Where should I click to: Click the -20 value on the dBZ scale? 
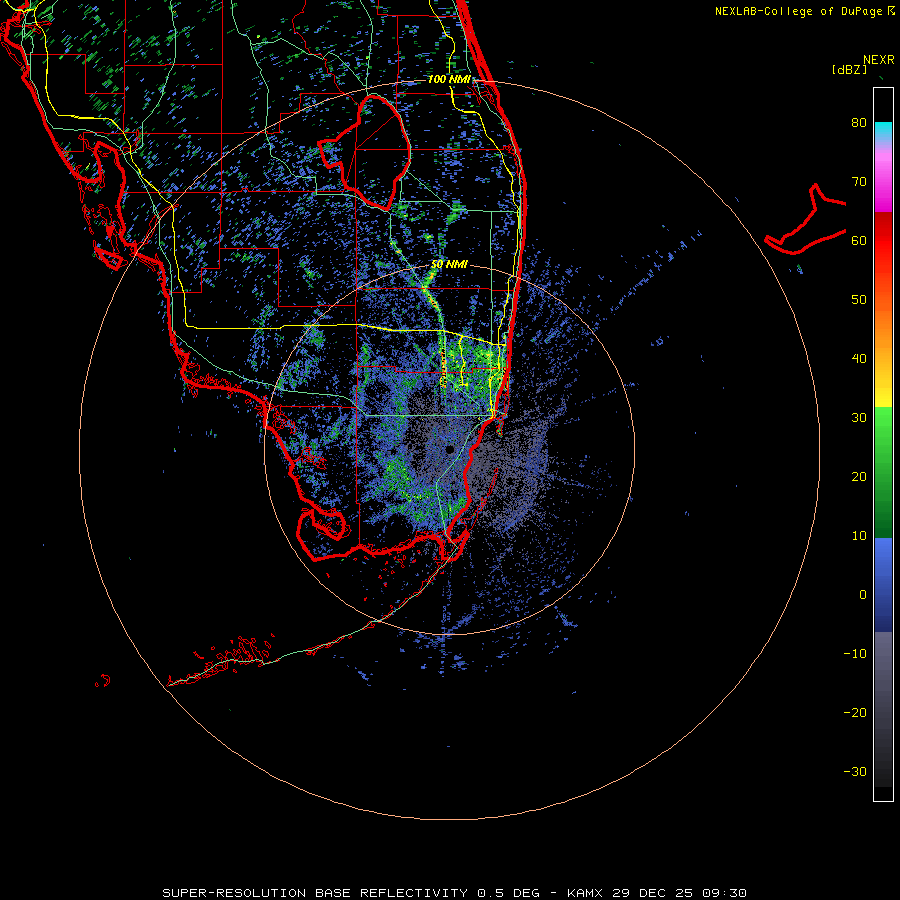(x=855, y=713)
